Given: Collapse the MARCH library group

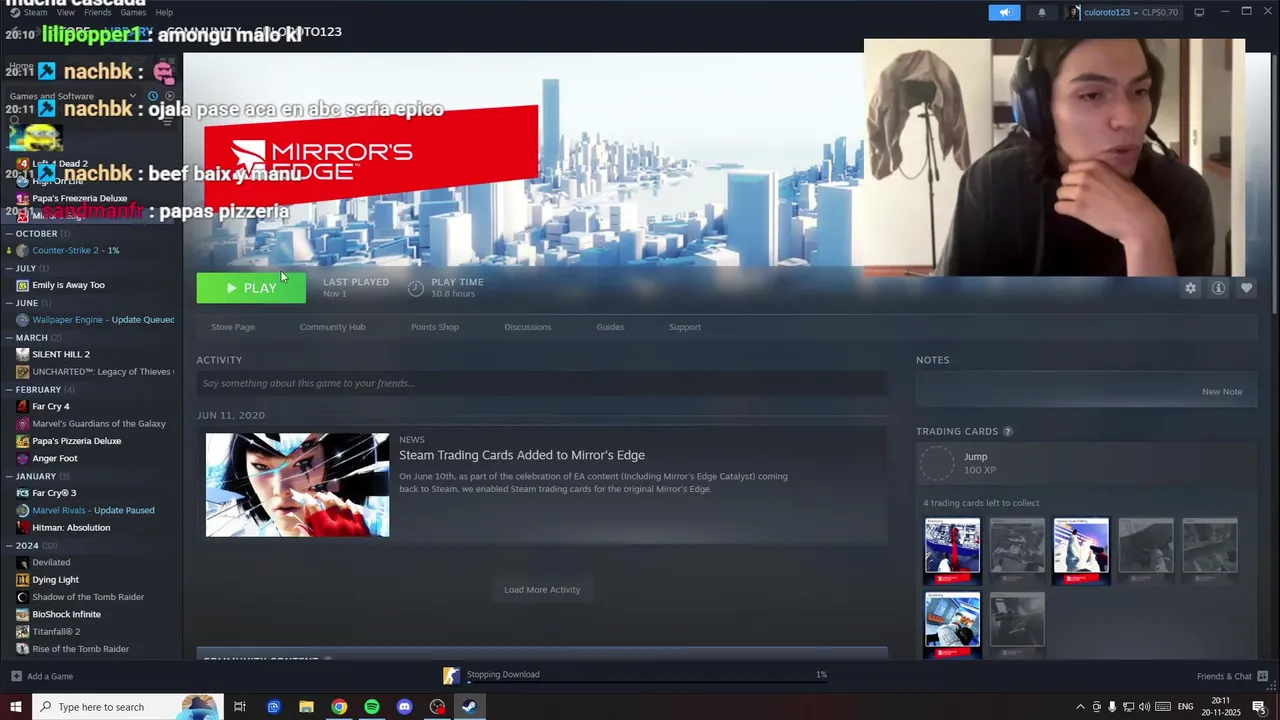Looking at the screenshot, I should [9, 337].
